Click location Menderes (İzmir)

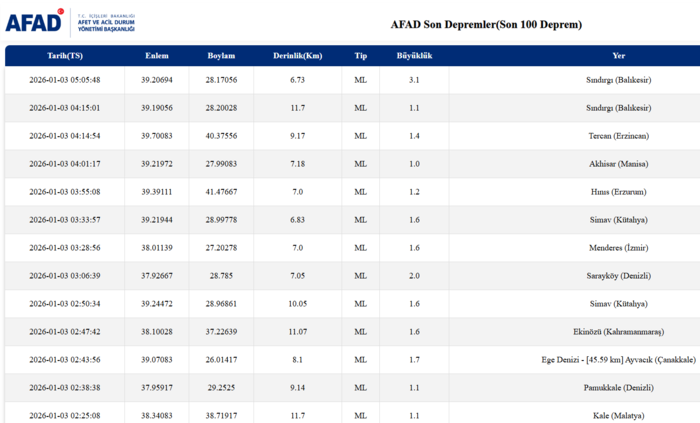coord(618,248)
